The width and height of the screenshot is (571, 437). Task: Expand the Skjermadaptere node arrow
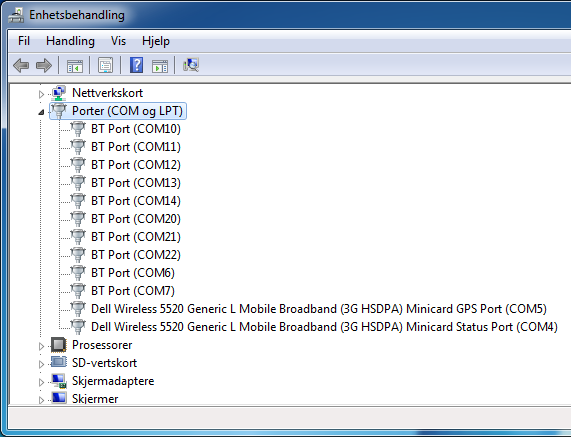[41, 382]
